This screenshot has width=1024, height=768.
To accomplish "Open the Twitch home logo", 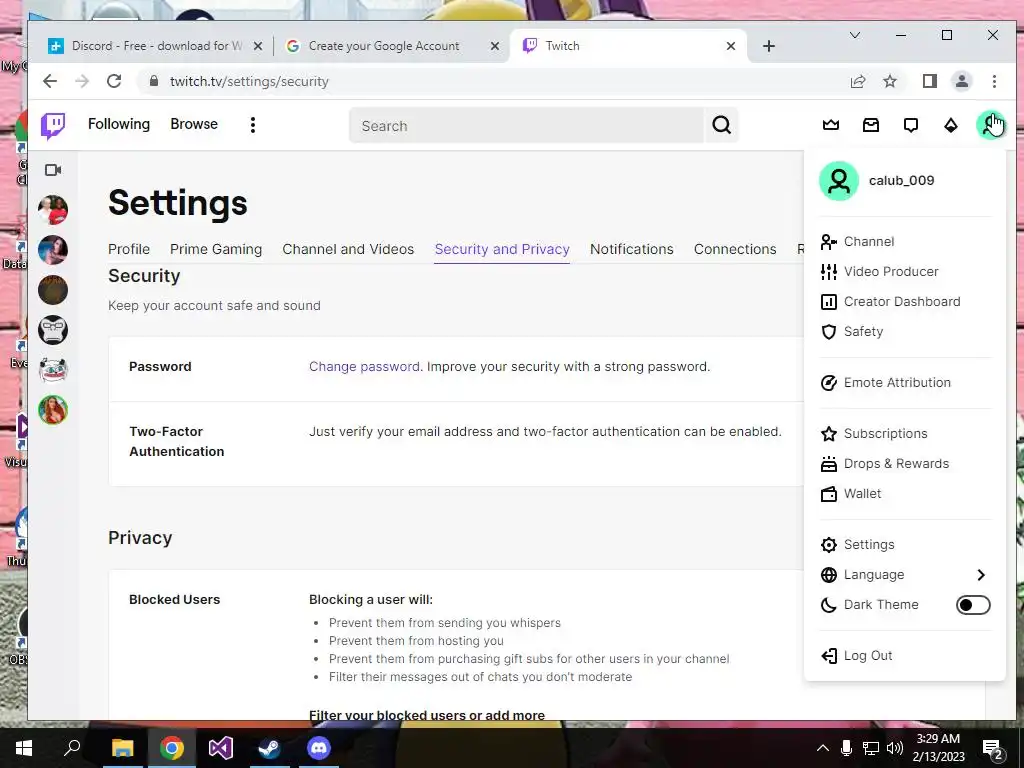I will click(x=53, y=125).
